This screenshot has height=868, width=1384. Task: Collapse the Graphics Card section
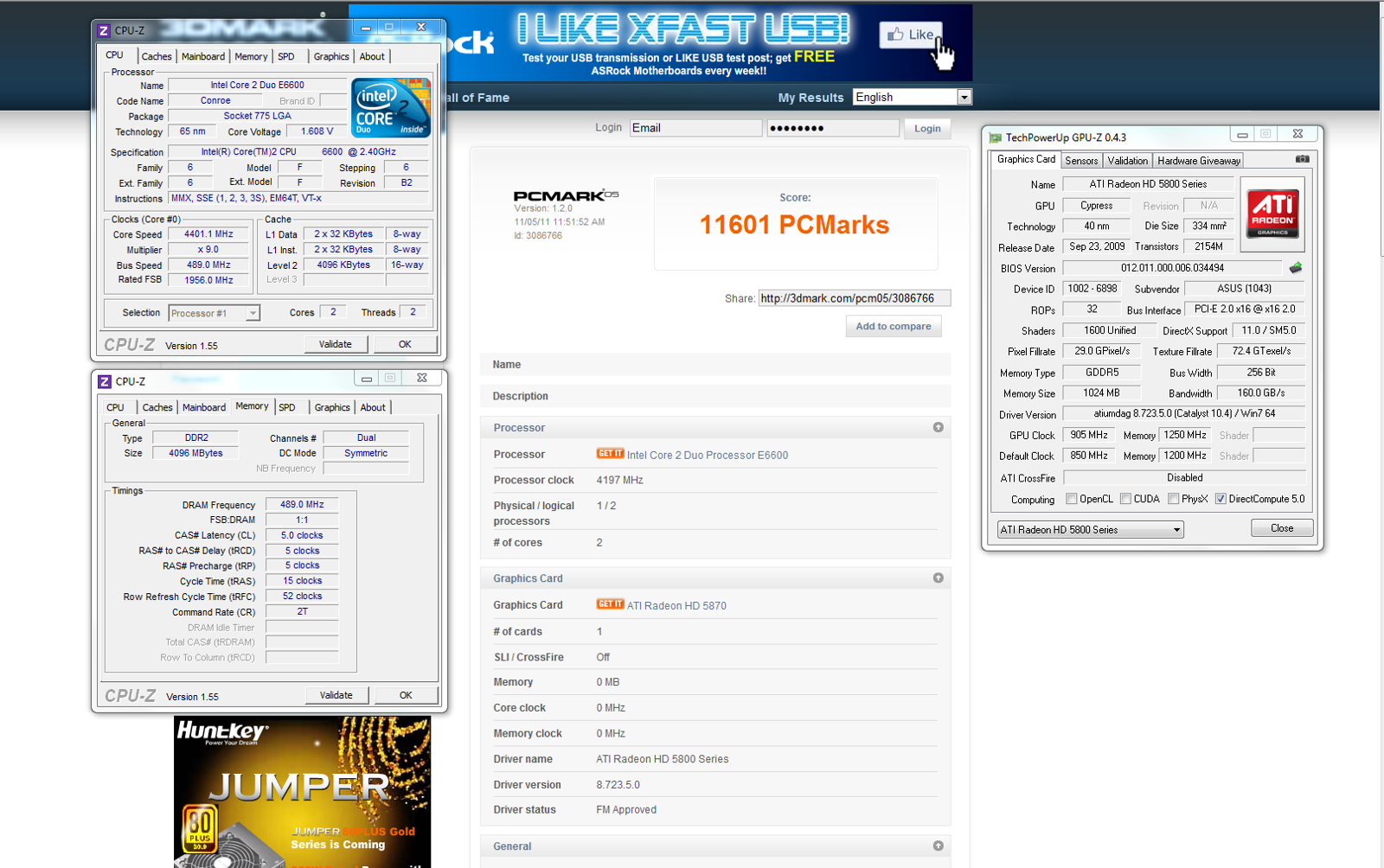coord(938,578)
